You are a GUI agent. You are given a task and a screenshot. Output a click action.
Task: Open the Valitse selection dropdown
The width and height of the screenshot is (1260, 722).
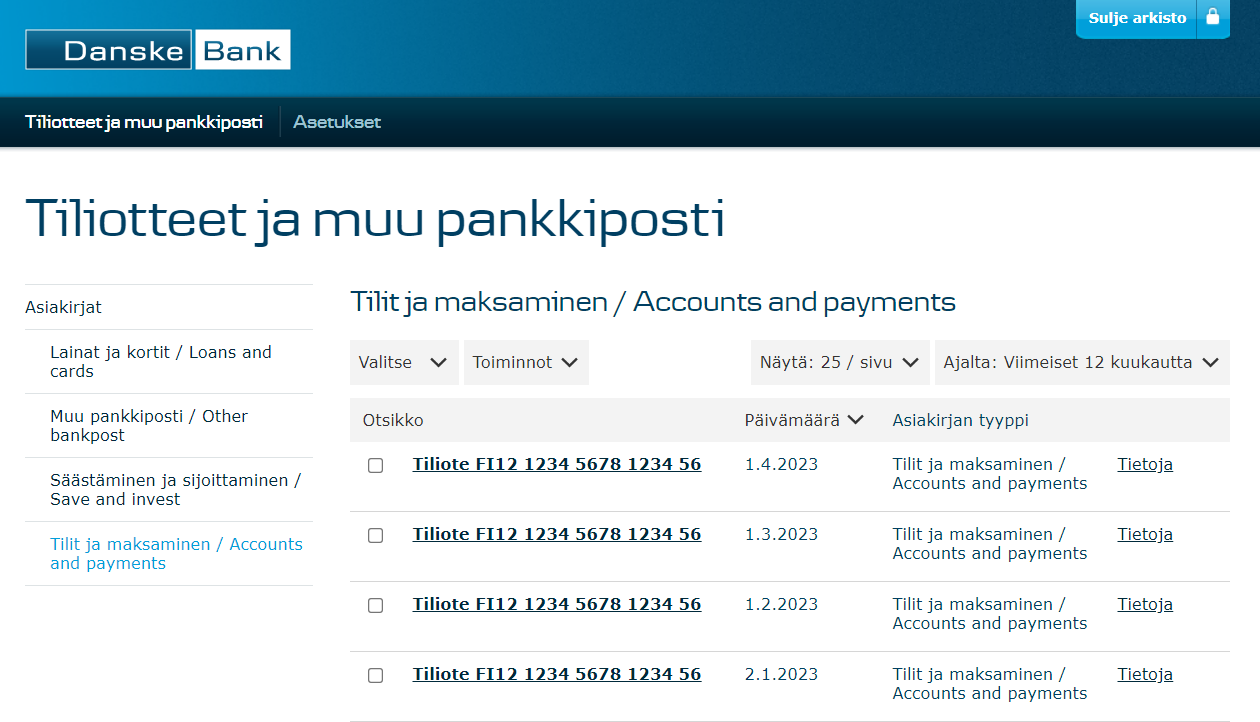[x=404, y=362]
